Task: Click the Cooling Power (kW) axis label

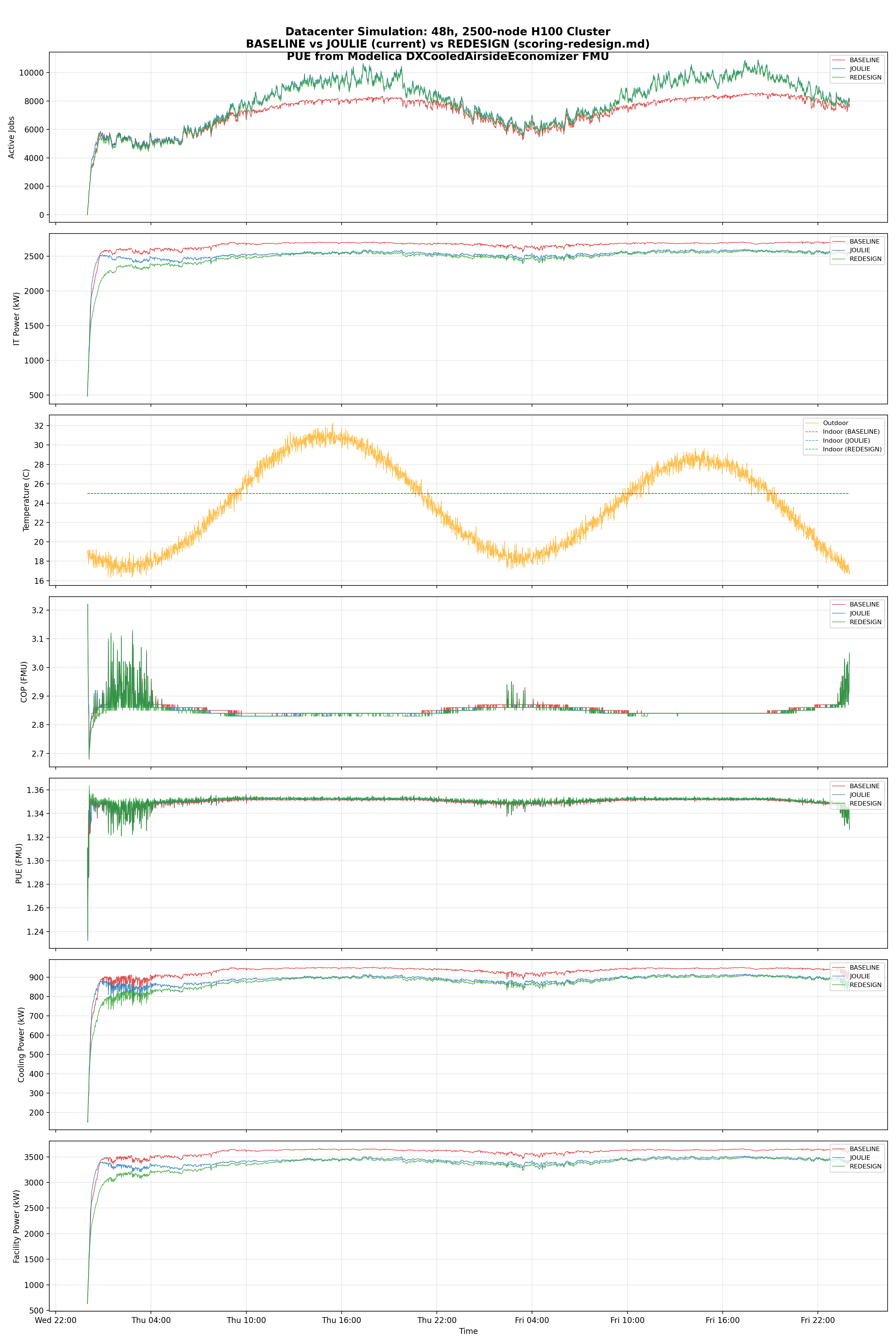Action: [x=21, y=1045]
